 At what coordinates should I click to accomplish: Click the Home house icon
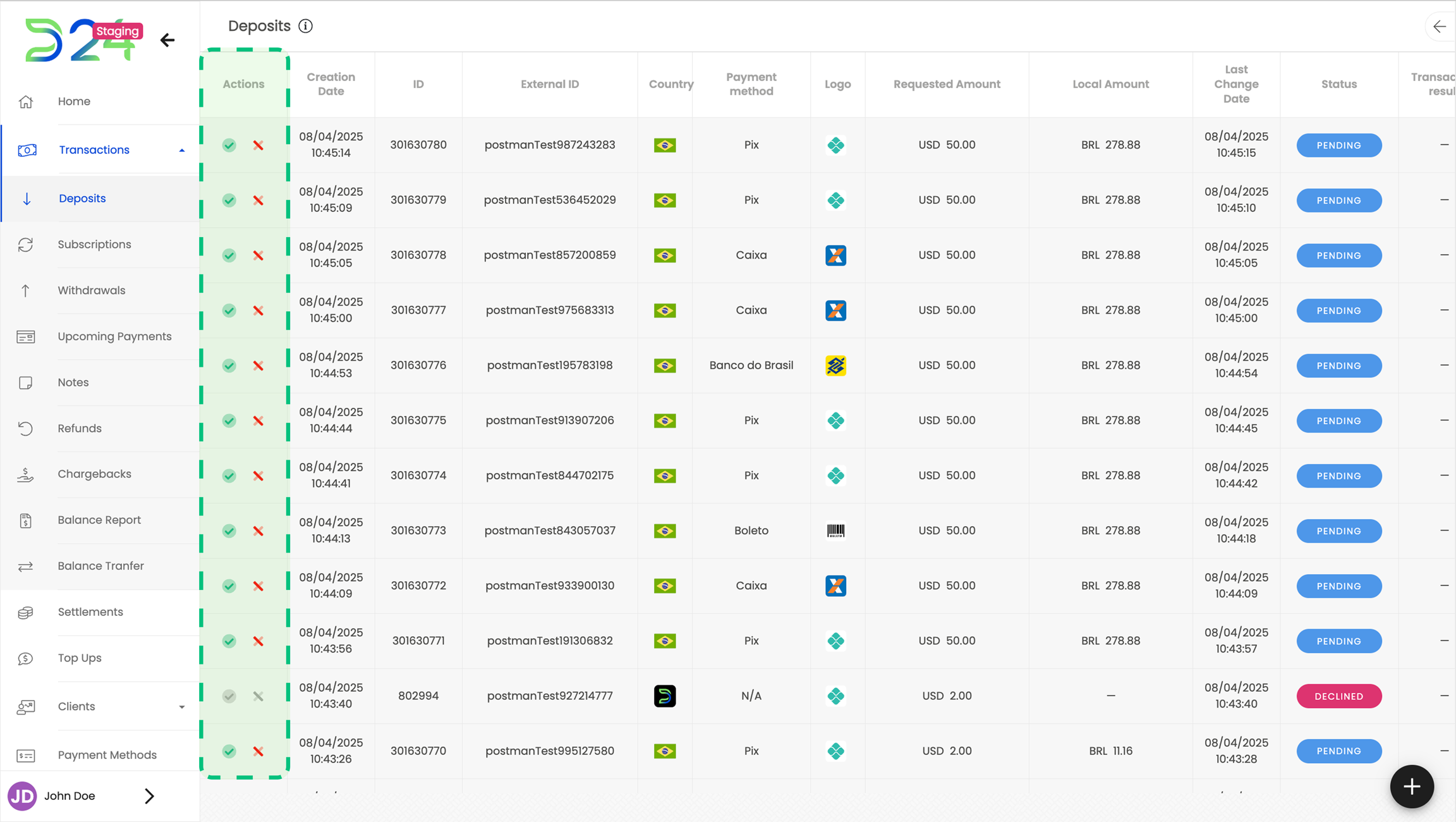click(26, 101)
